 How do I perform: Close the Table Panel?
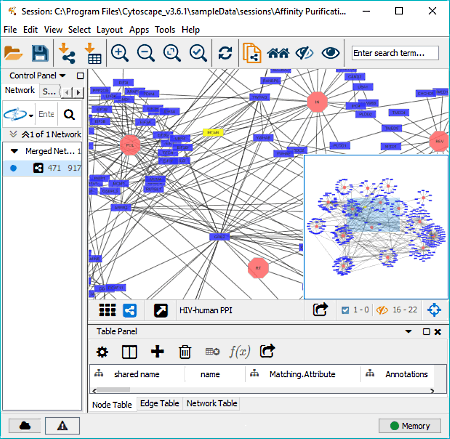(x=438, y=332)
